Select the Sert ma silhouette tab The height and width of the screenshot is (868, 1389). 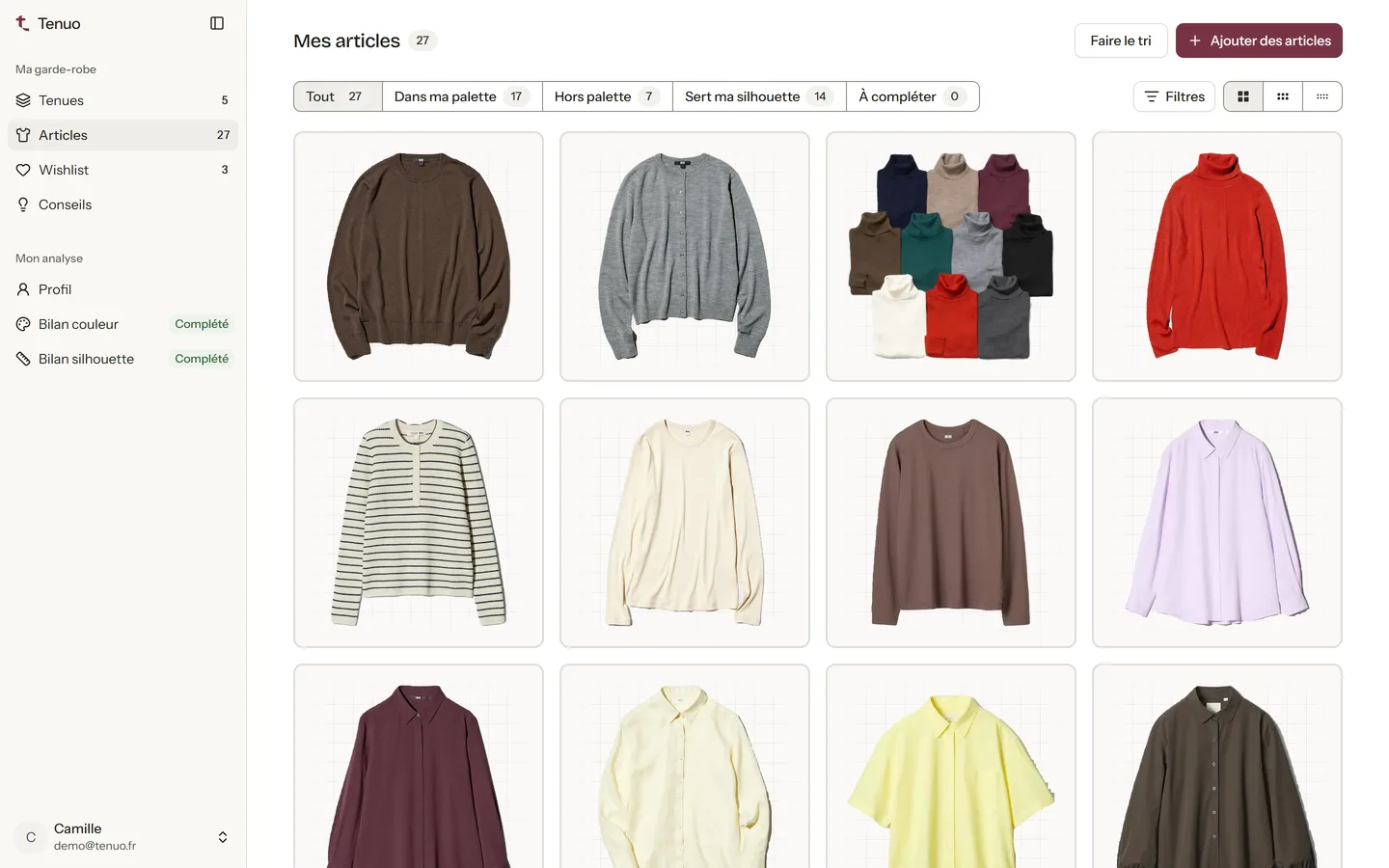coord(759,96)
